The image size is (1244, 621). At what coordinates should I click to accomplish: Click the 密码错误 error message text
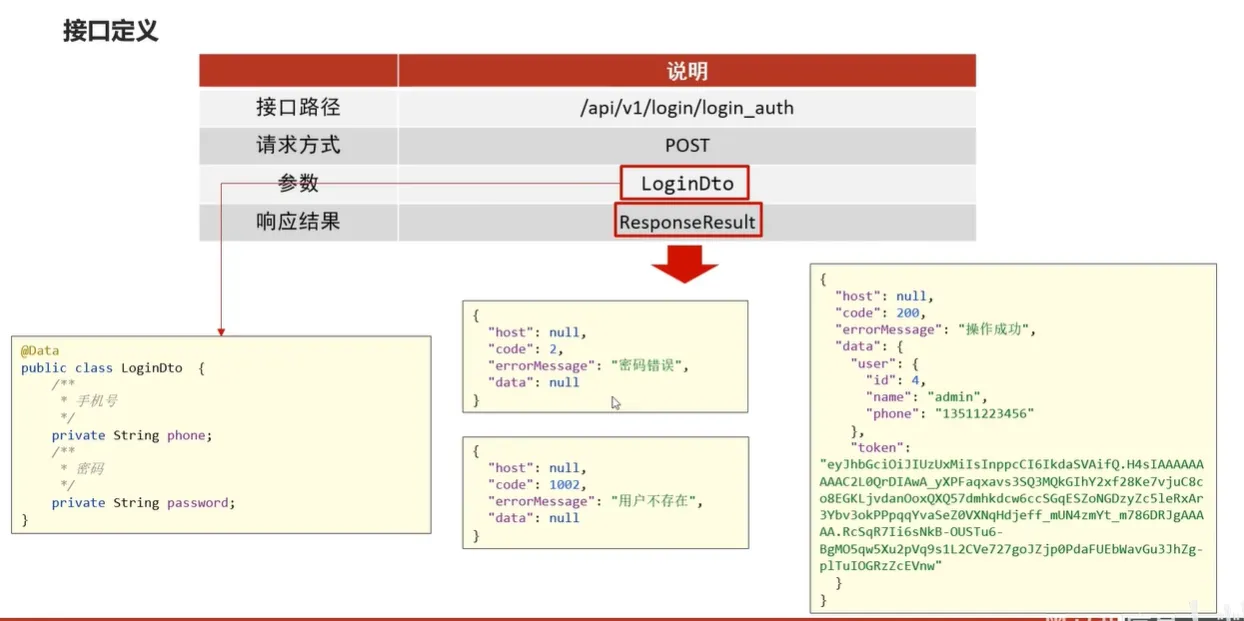(x=648, y=366)
